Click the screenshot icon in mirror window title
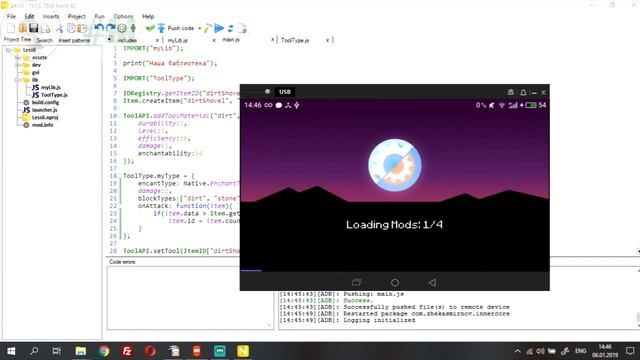 coord(511,92)
